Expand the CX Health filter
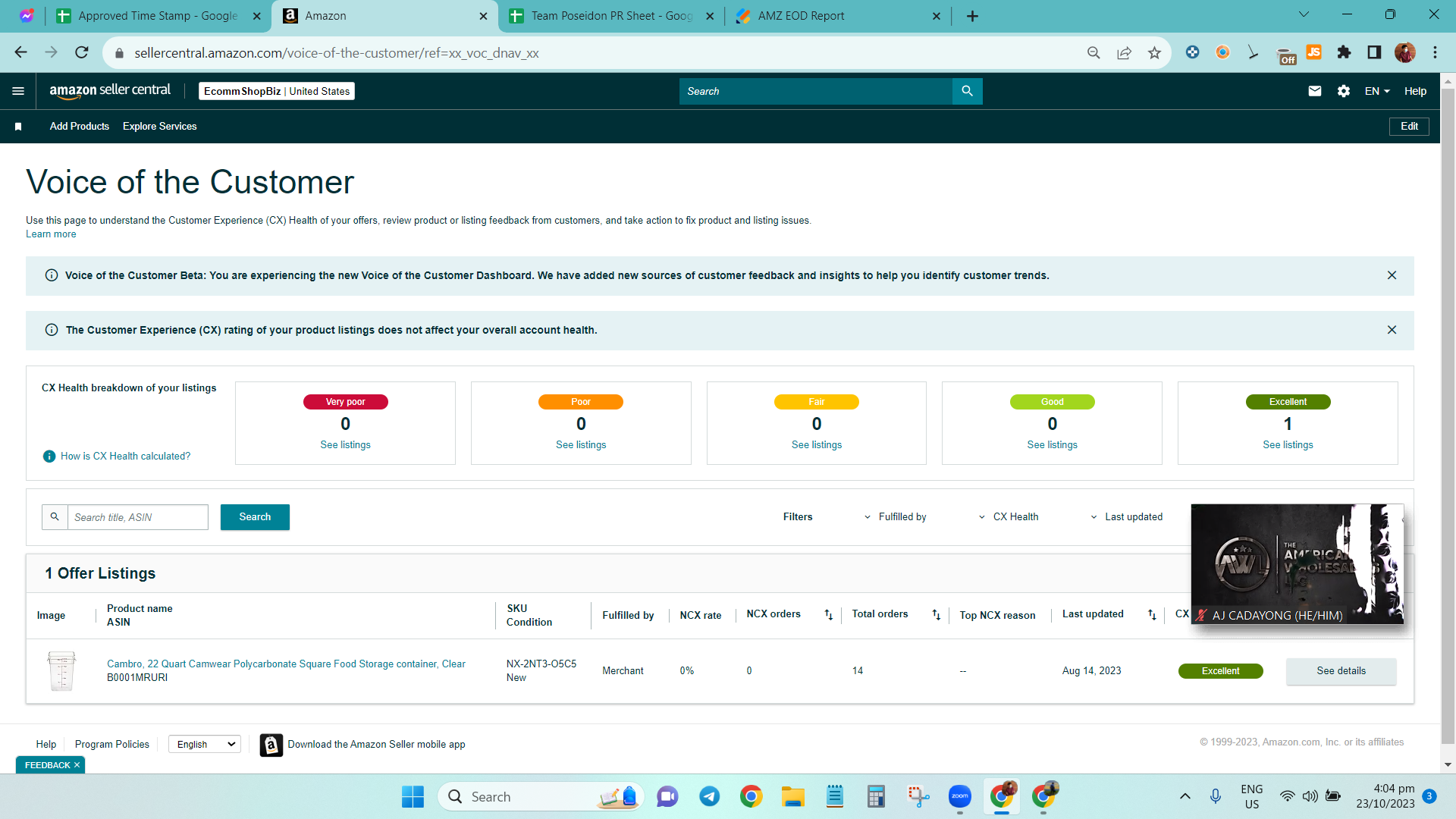1456x819 pixels. point(1009,517)
